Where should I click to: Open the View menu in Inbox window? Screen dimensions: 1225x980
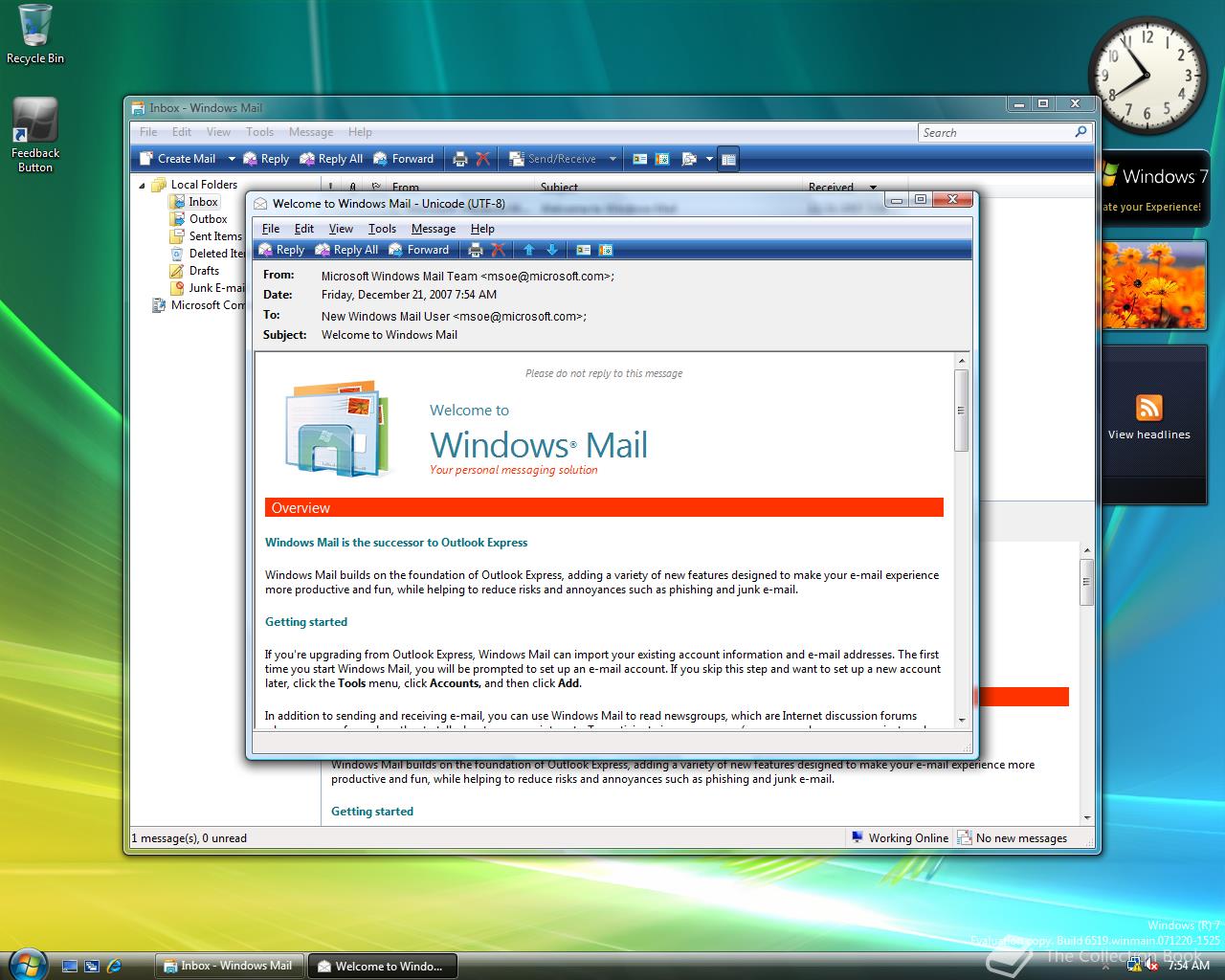point(218,132)
